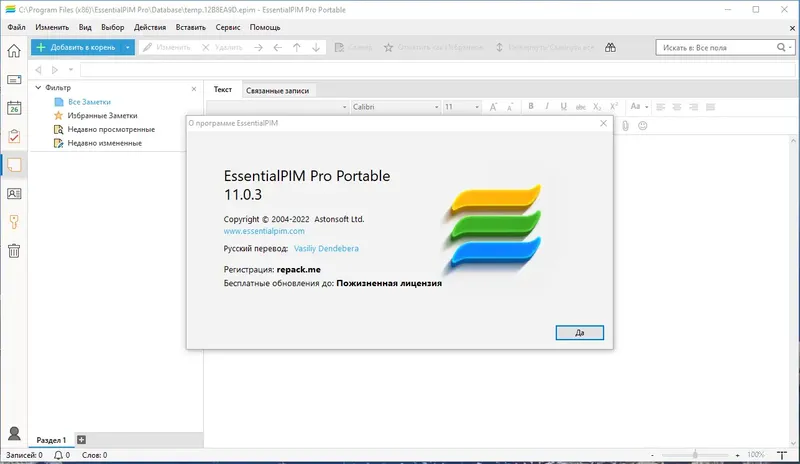800x464 pixels.
Task: Adjust the zoom slider in status bar
Action: (x=695, y=455)
